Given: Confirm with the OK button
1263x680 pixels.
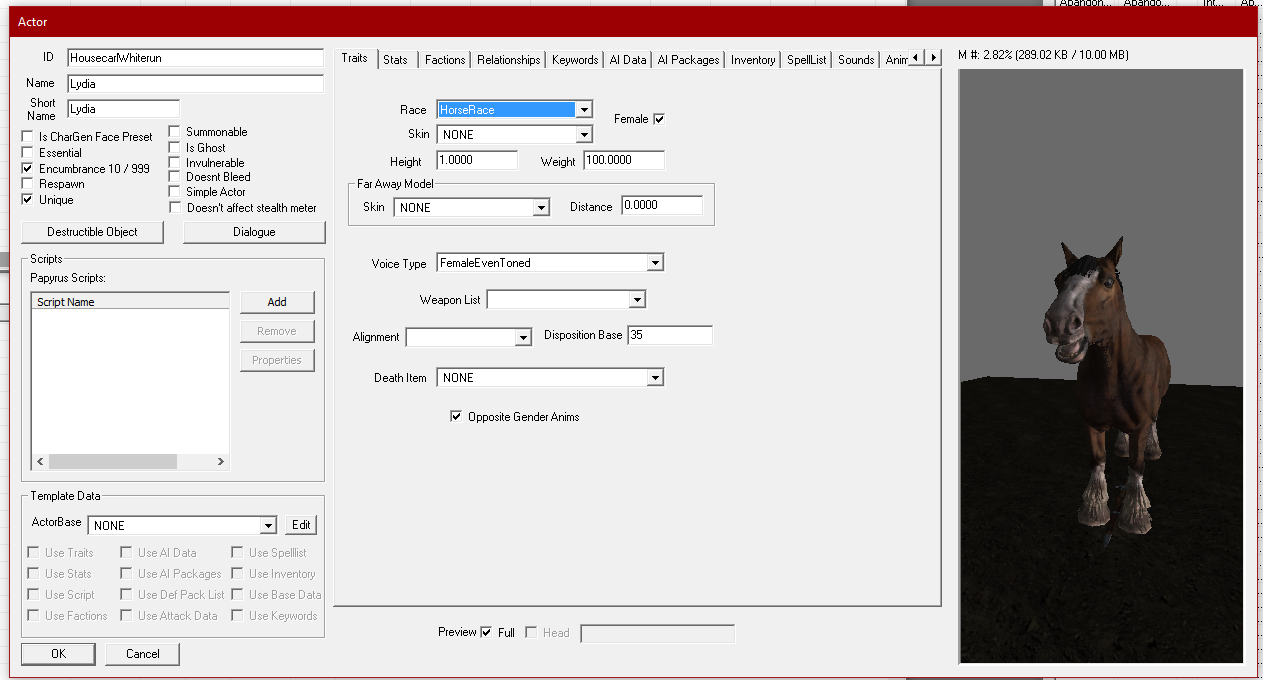Looking at the screenshot, I should click(58, 654).
